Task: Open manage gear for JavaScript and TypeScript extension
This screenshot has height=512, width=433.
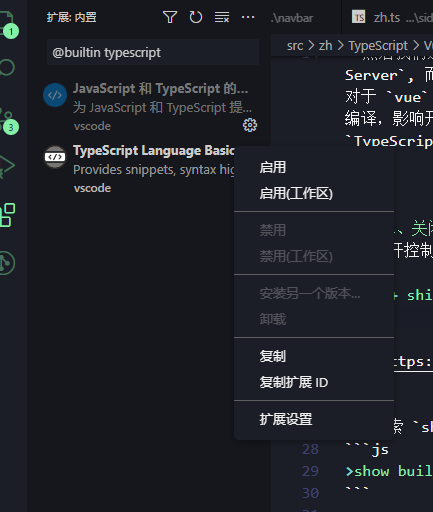Action: point(250,125)
